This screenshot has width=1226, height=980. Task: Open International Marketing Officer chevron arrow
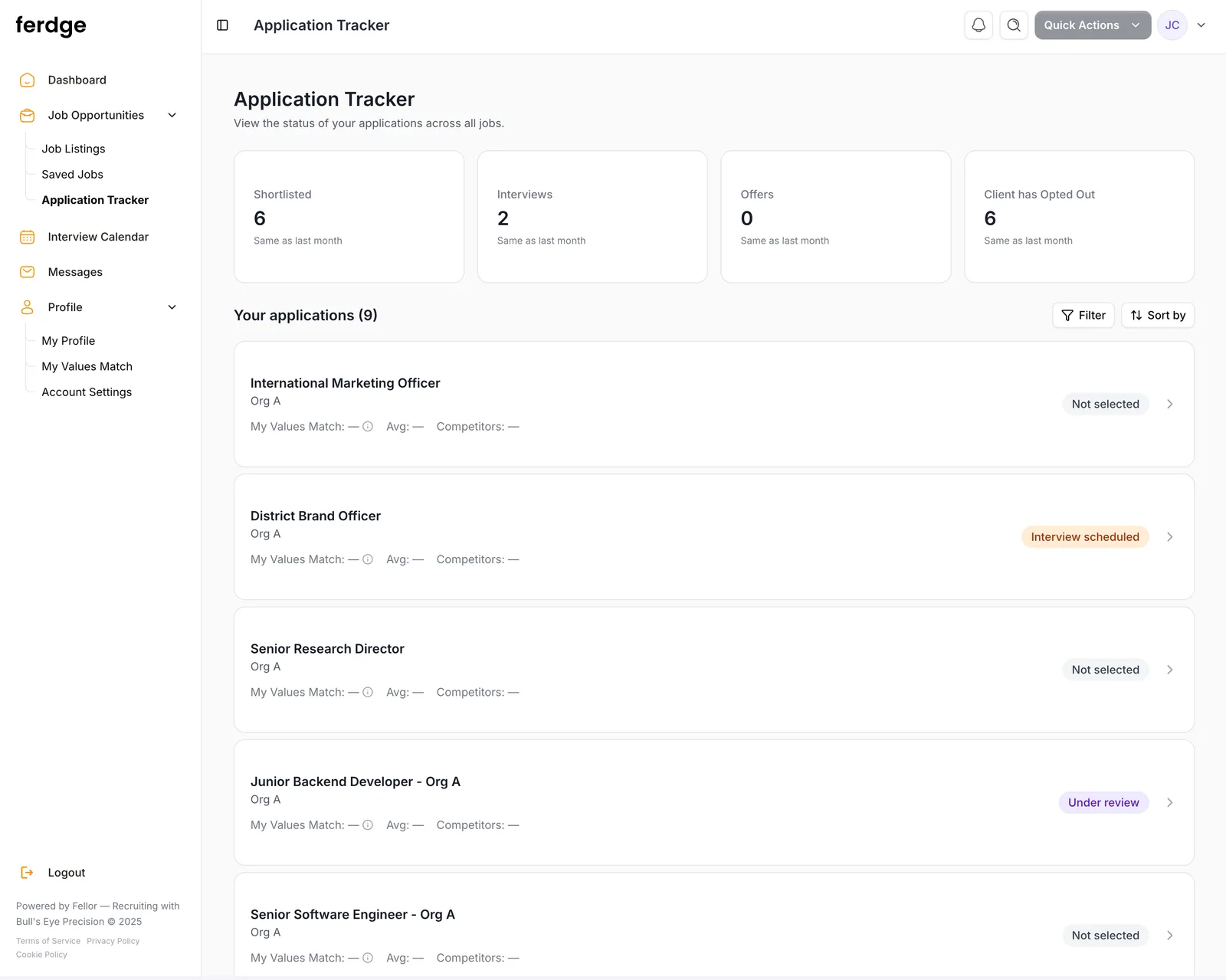click(1170, 404)
